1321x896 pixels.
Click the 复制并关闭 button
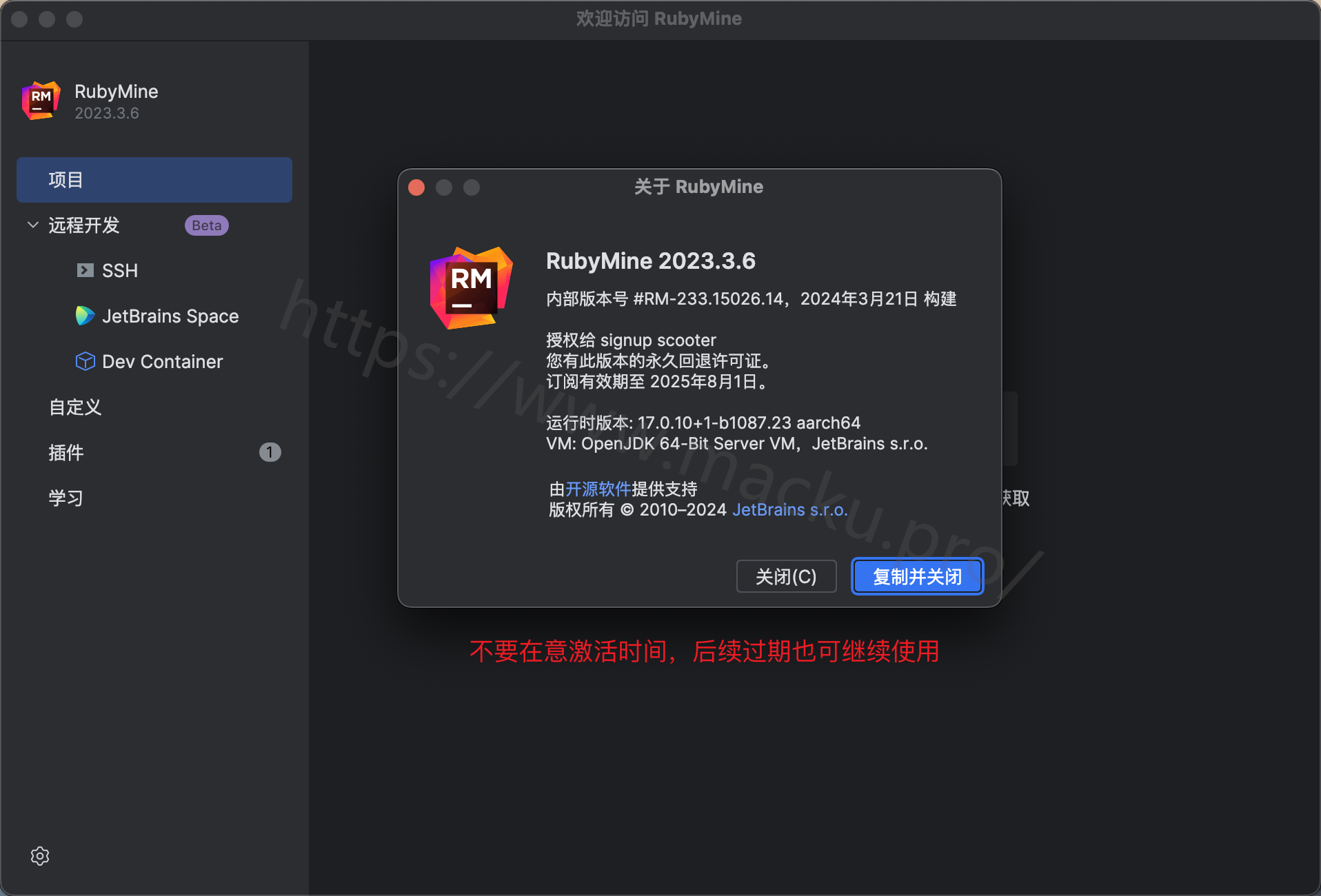[917, 576]
